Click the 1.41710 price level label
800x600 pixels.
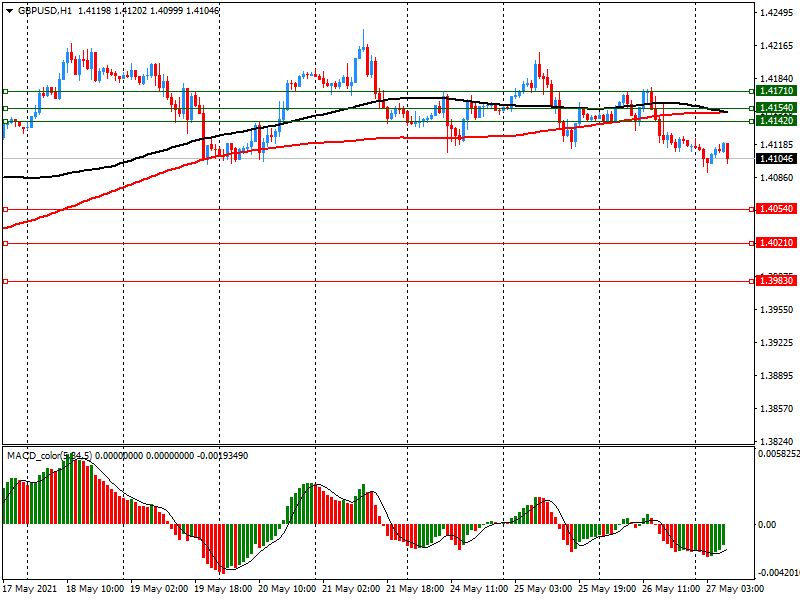775,91
